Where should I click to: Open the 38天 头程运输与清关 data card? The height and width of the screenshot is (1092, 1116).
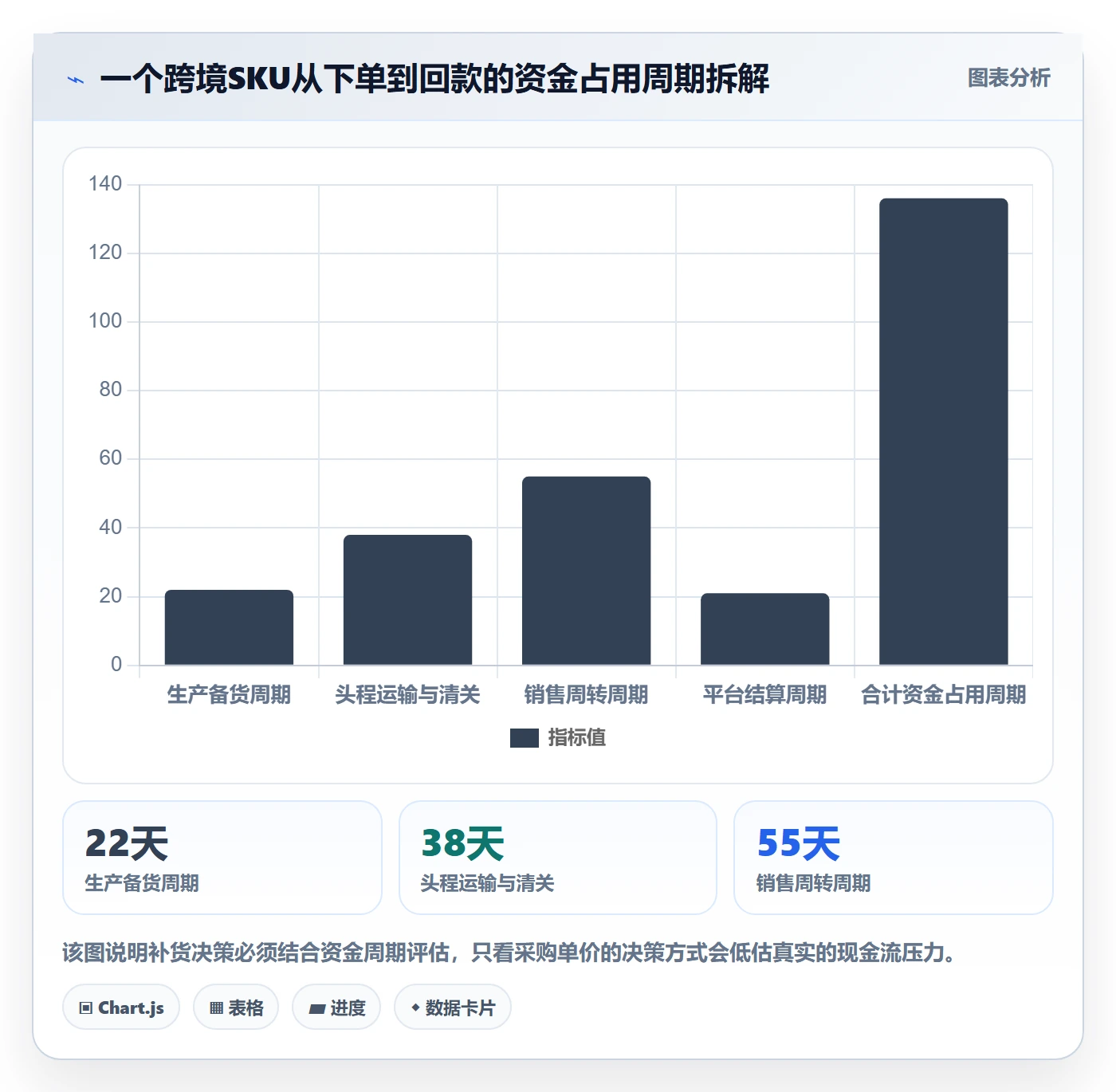(x=558, y=858)
